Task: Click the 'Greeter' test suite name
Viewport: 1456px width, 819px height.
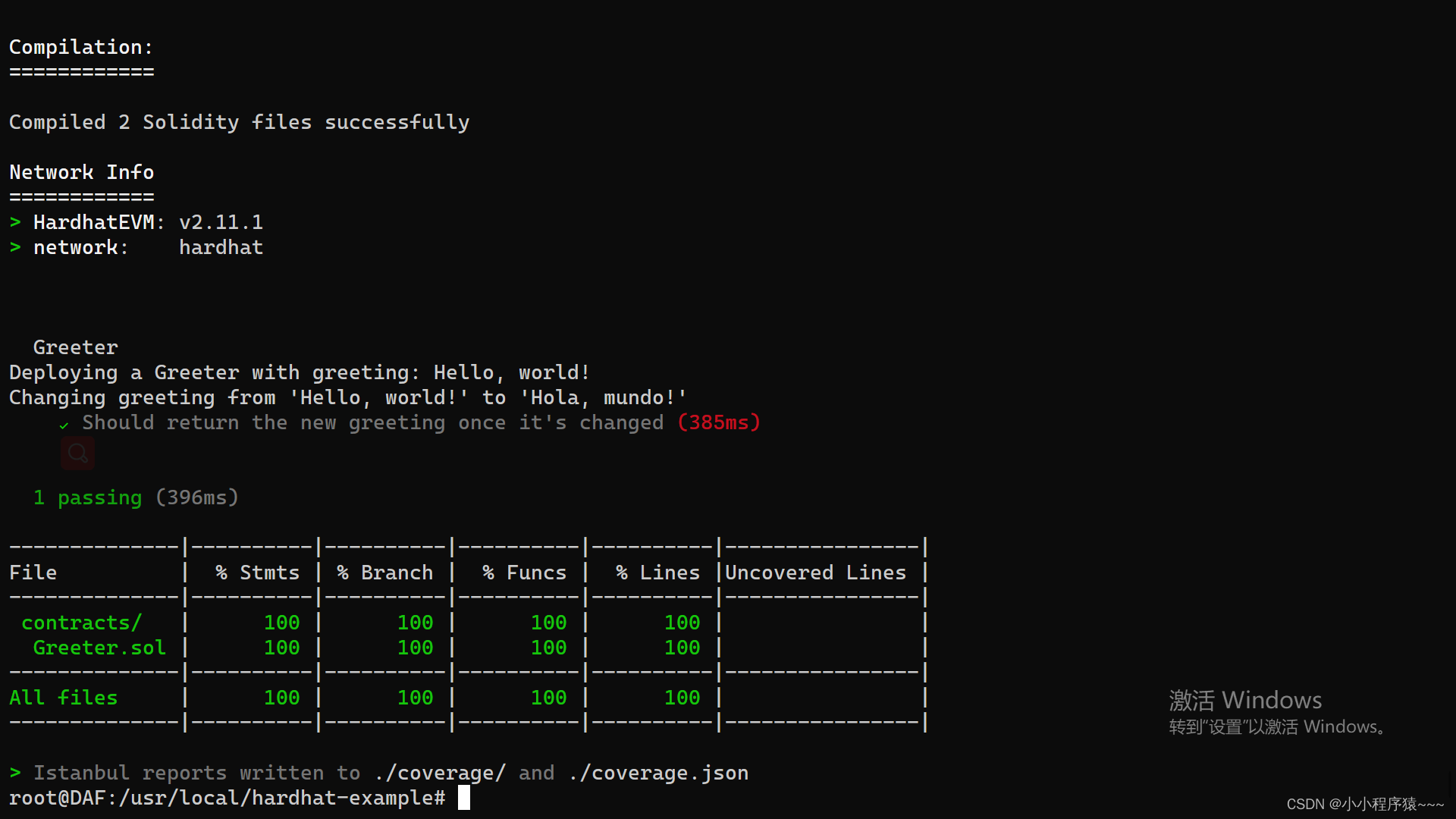Action: [x=76, y=347]
